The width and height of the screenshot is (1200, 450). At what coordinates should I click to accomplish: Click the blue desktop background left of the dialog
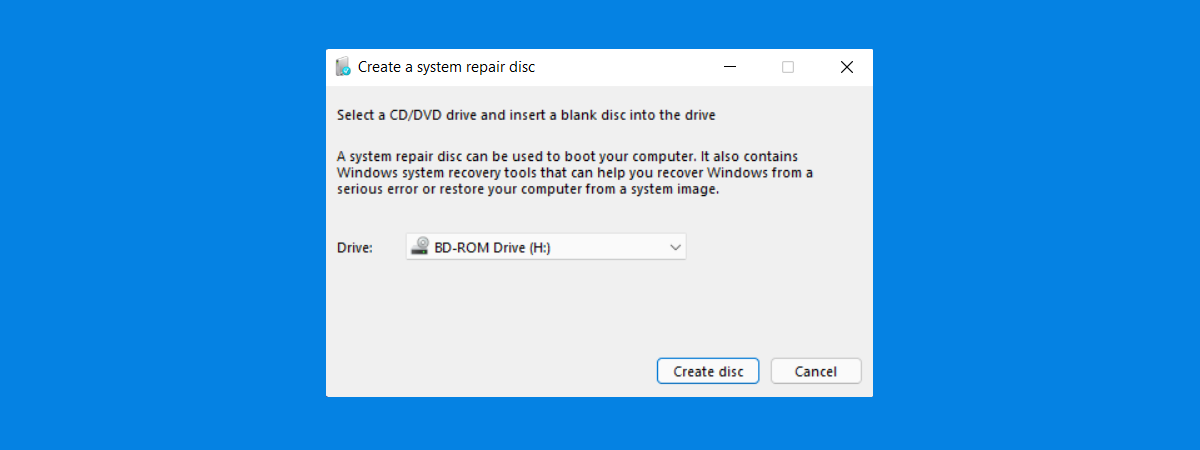click(x=160, y=225)
